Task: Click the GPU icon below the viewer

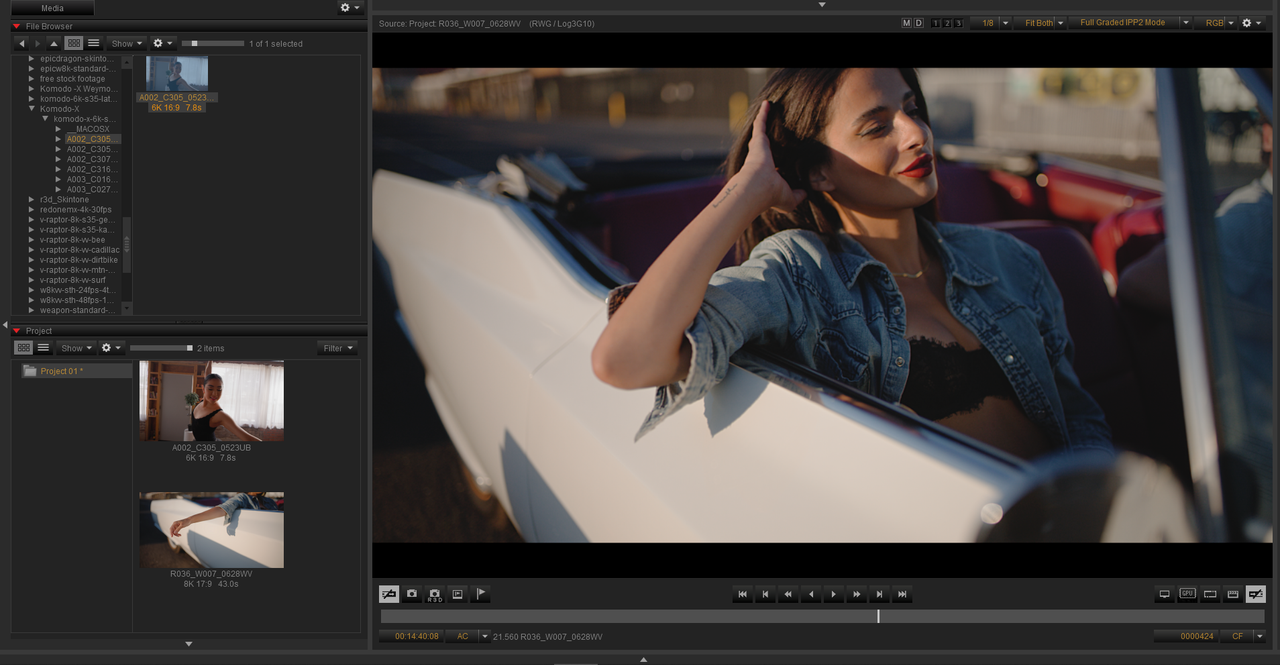Action: (x=1187, y=594)
